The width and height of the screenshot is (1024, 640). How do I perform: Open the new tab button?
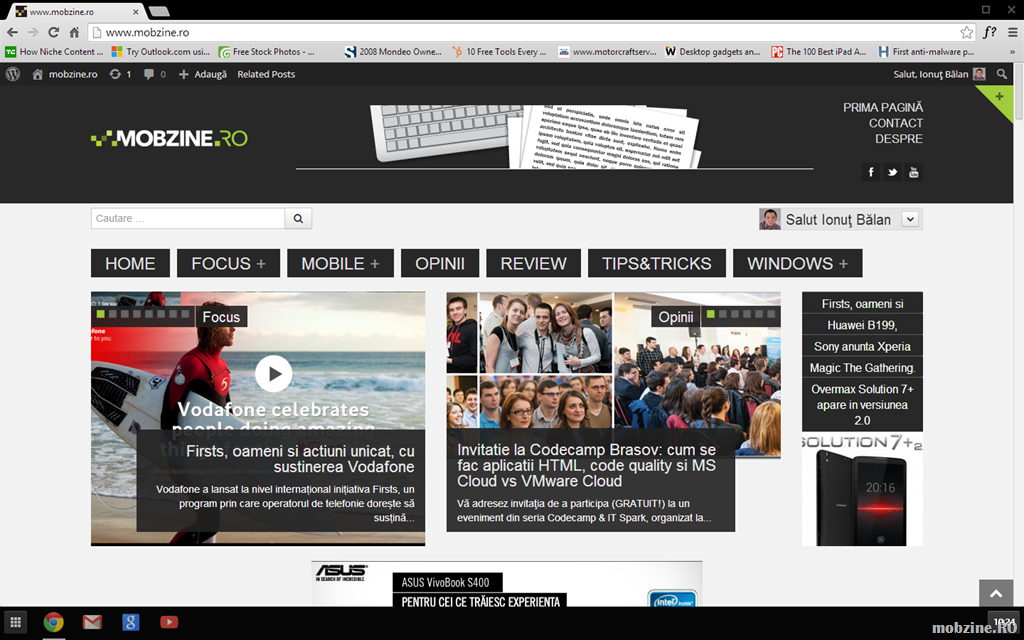(159, 11)
